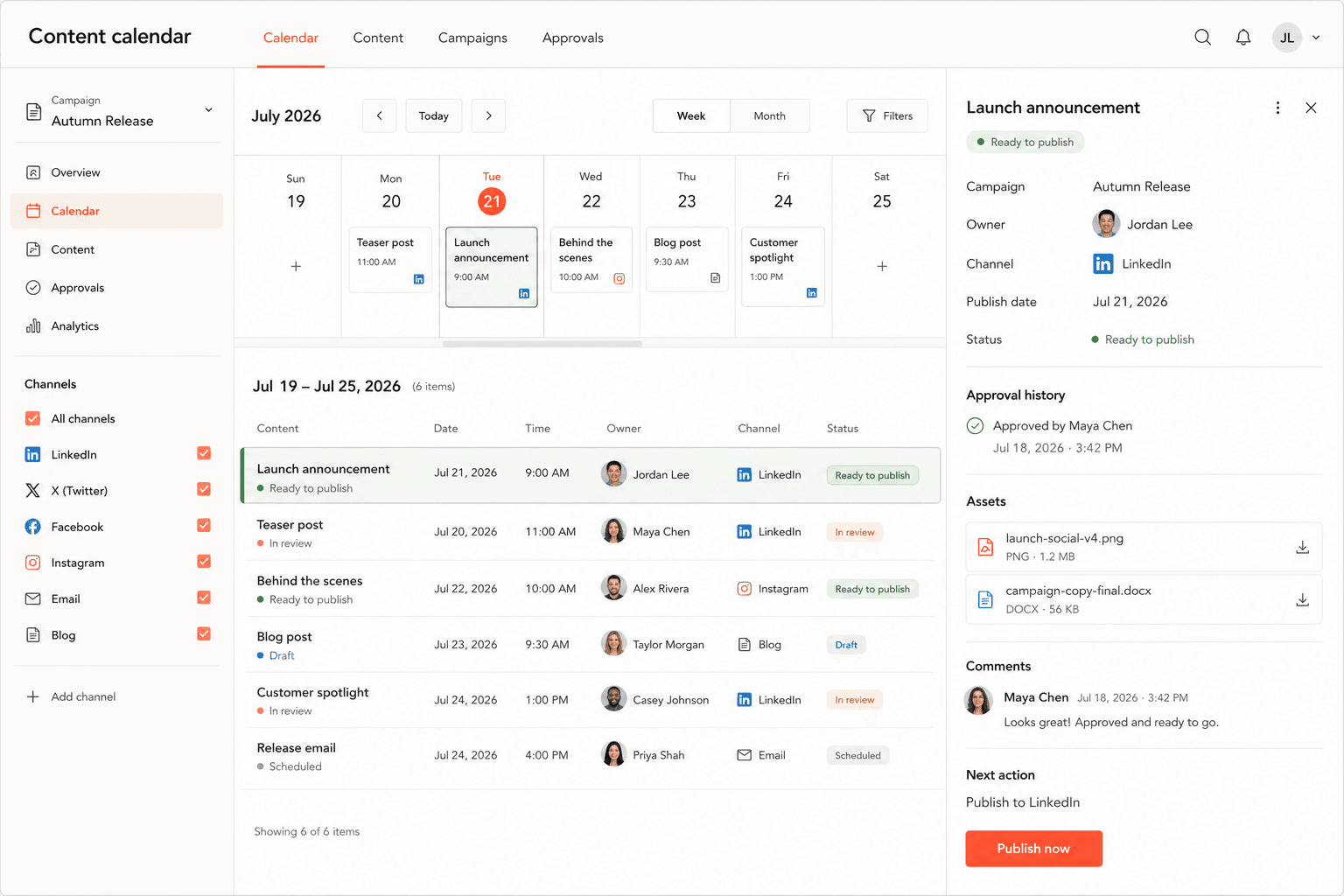Select Calendar in the sidebar
This screenshot has width=1344, height=896.
[116, 211]
